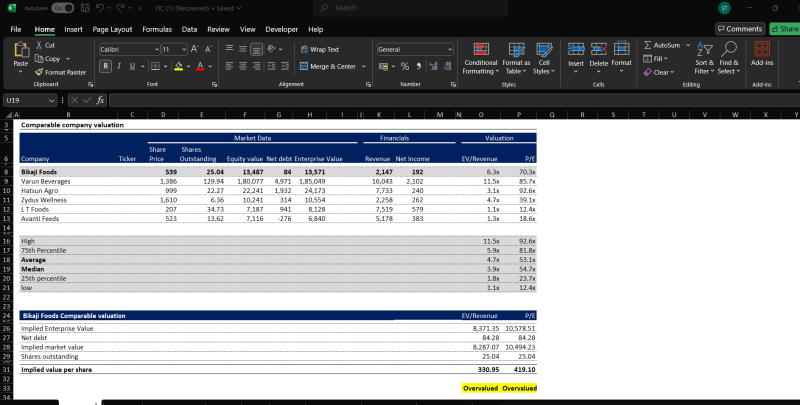Click the Accounting Number Format icon
Viewport: 800px width, 405px height.
point(384,66)
